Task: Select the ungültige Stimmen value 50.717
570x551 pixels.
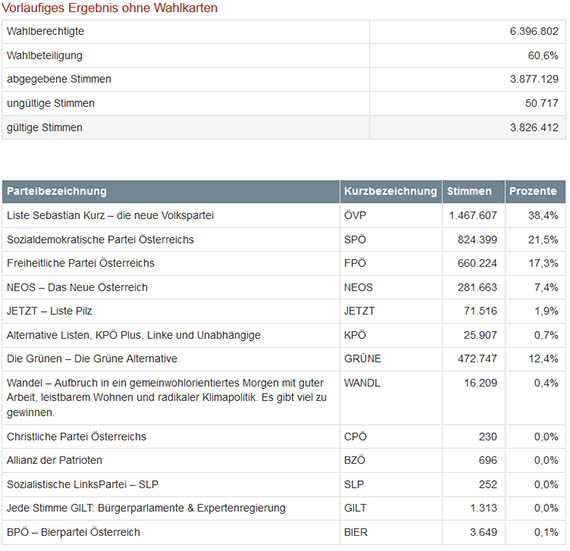Action: [541, 103]
